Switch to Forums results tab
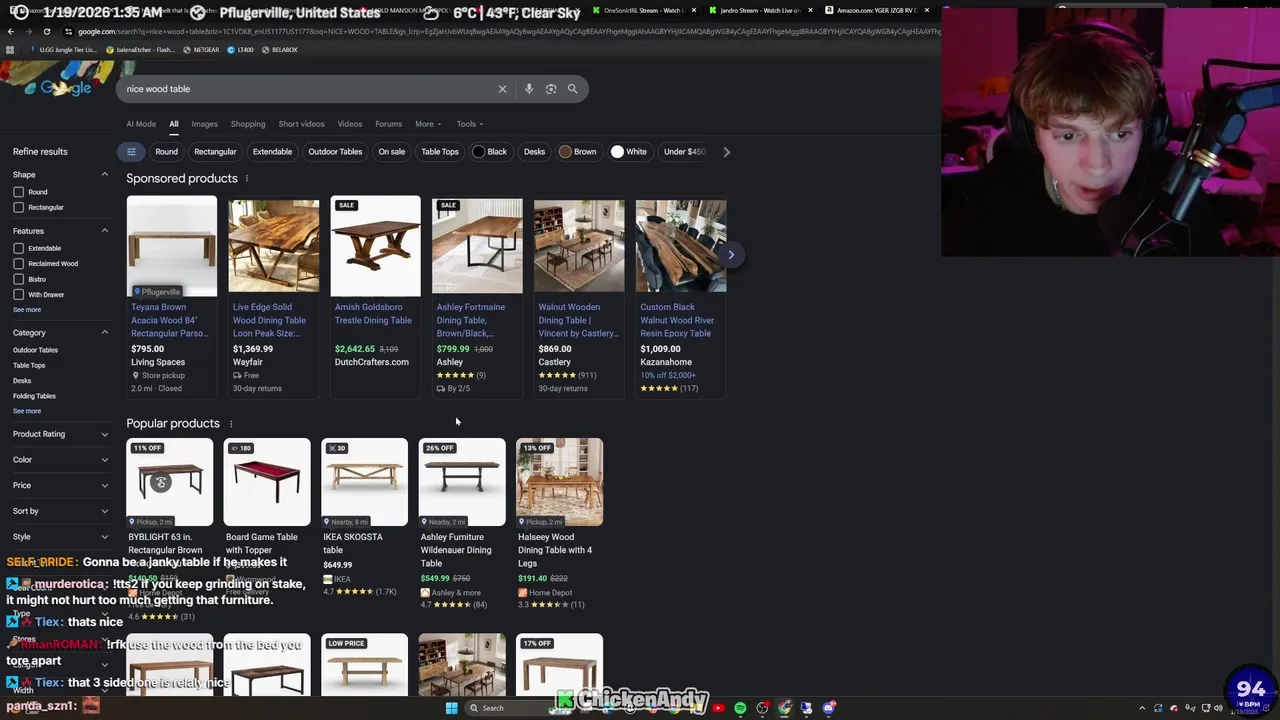1280x720 pixels. coord(388,124)
